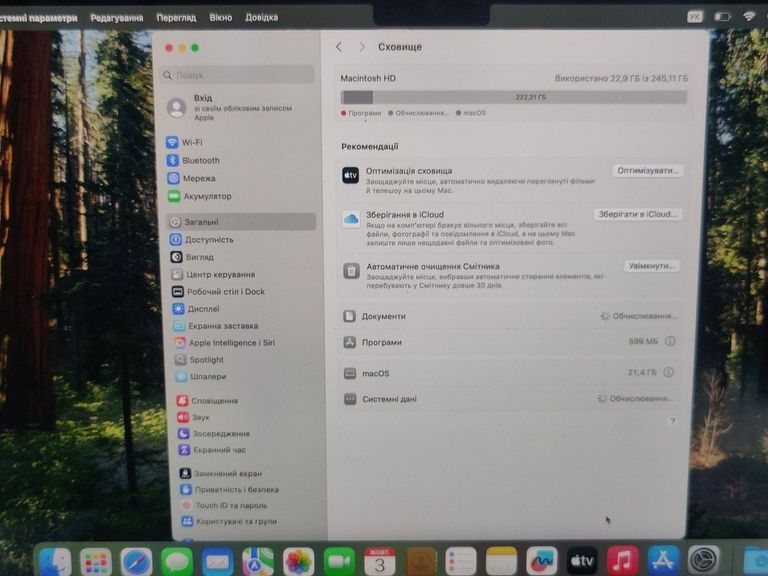
Task: Open Maps from the Dock
Action: [258, 562]
